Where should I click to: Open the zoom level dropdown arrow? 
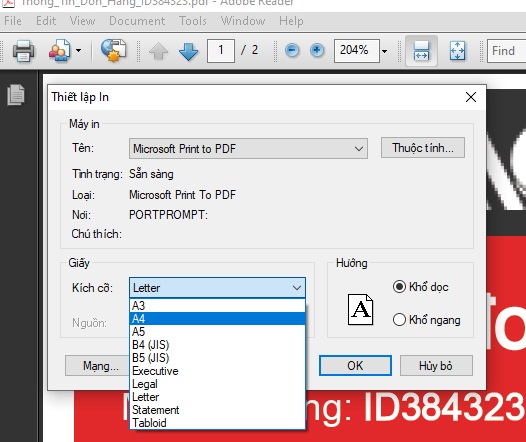[x=384, y=51]
